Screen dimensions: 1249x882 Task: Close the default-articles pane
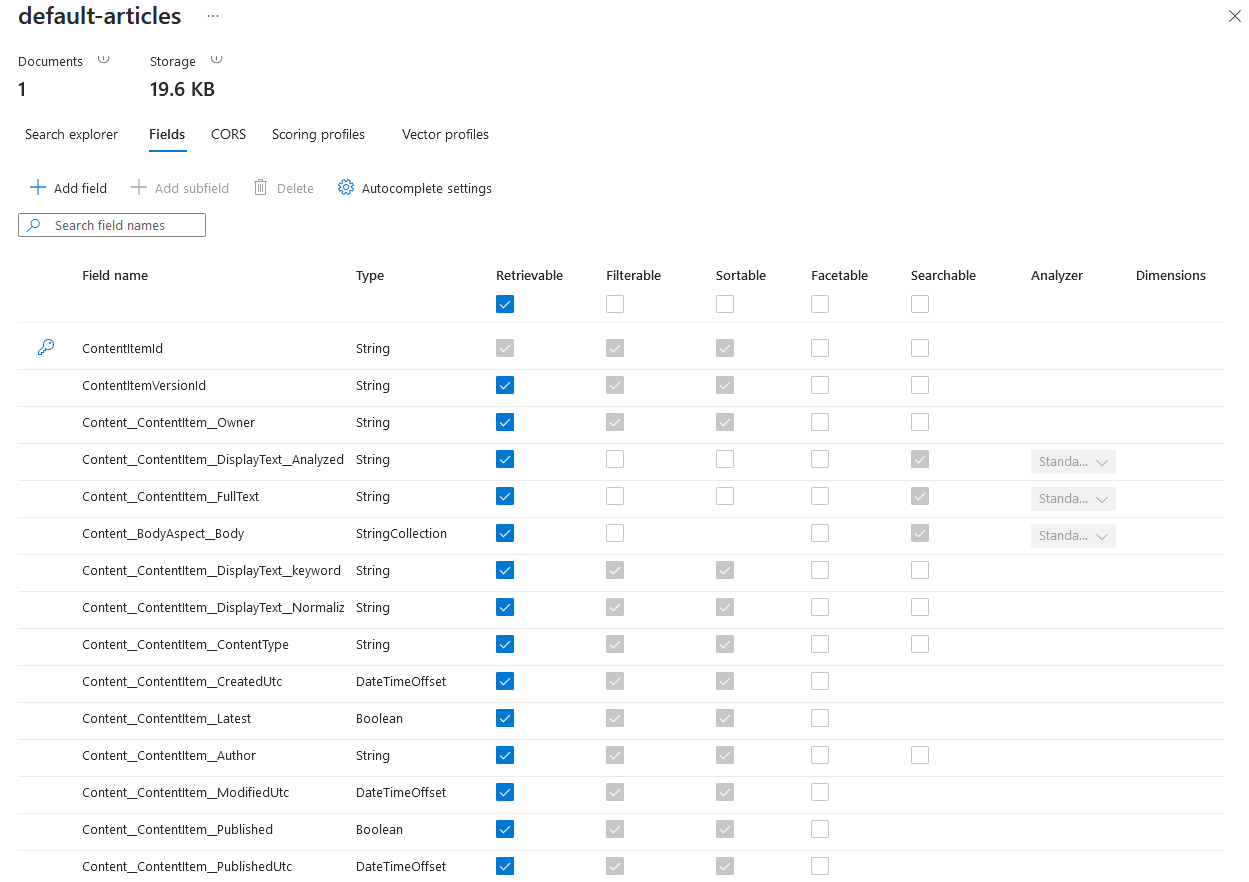1235,16
